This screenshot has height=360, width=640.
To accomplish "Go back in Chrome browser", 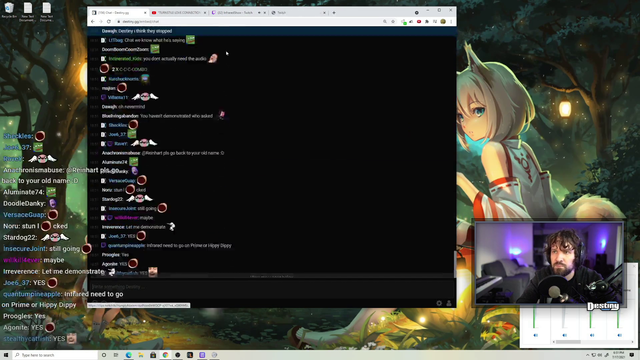I will [x=93, y=21].
